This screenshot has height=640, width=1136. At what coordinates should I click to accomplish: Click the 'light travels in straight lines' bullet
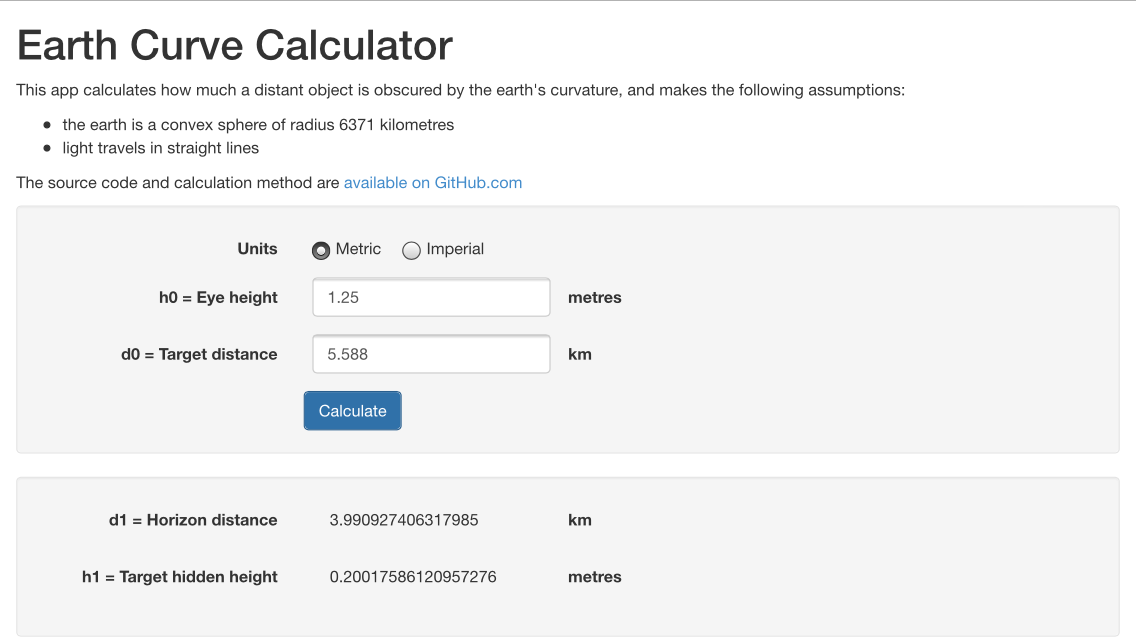click(161, 148)
